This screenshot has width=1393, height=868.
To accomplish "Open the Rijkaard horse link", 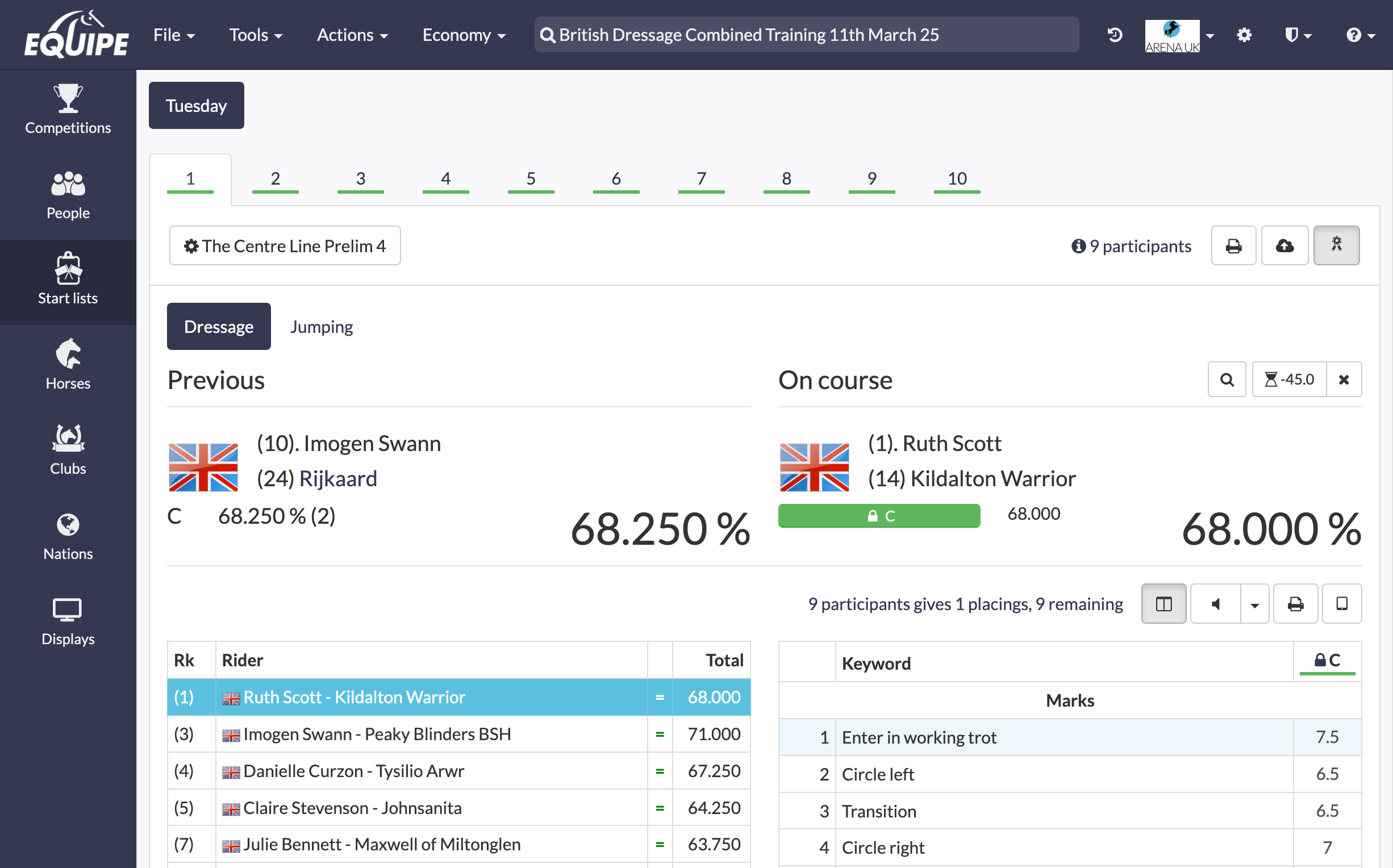I will (x=337, y=478).
